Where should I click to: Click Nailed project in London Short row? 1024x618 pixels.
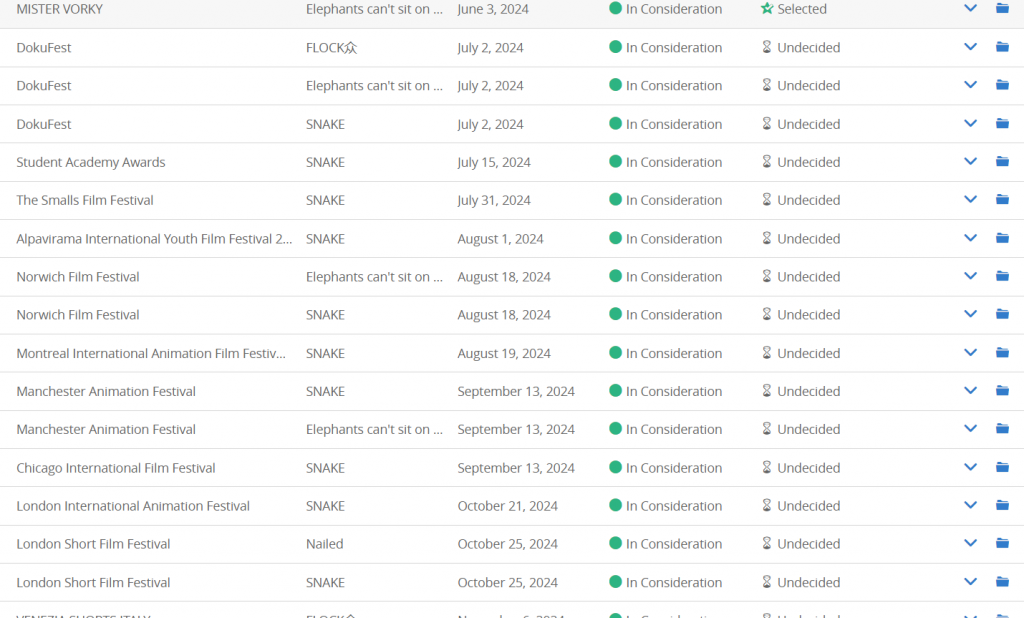tap(325, 544)
